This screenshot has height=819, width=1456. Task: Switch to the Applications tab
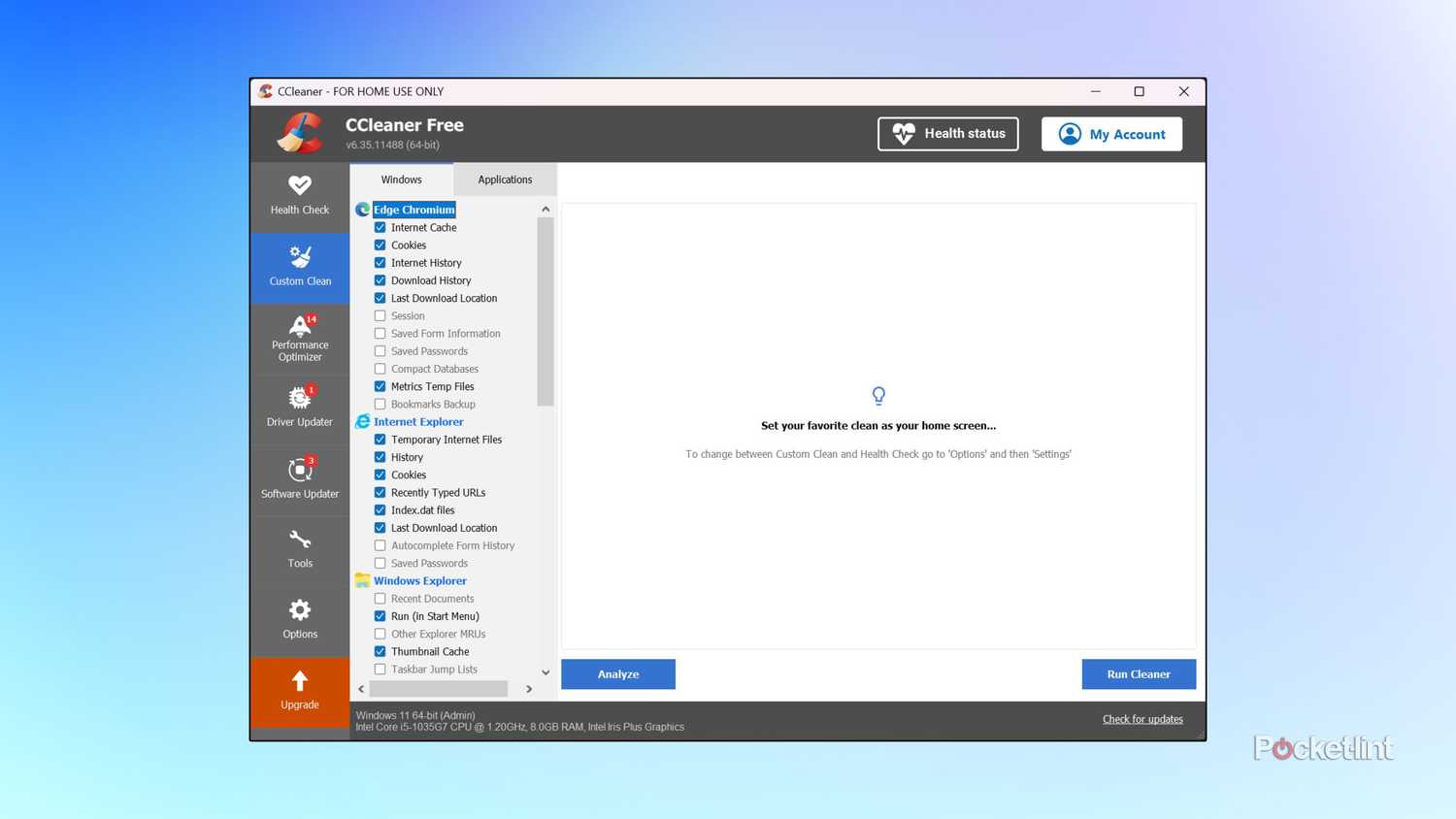(x=505, y=180)
